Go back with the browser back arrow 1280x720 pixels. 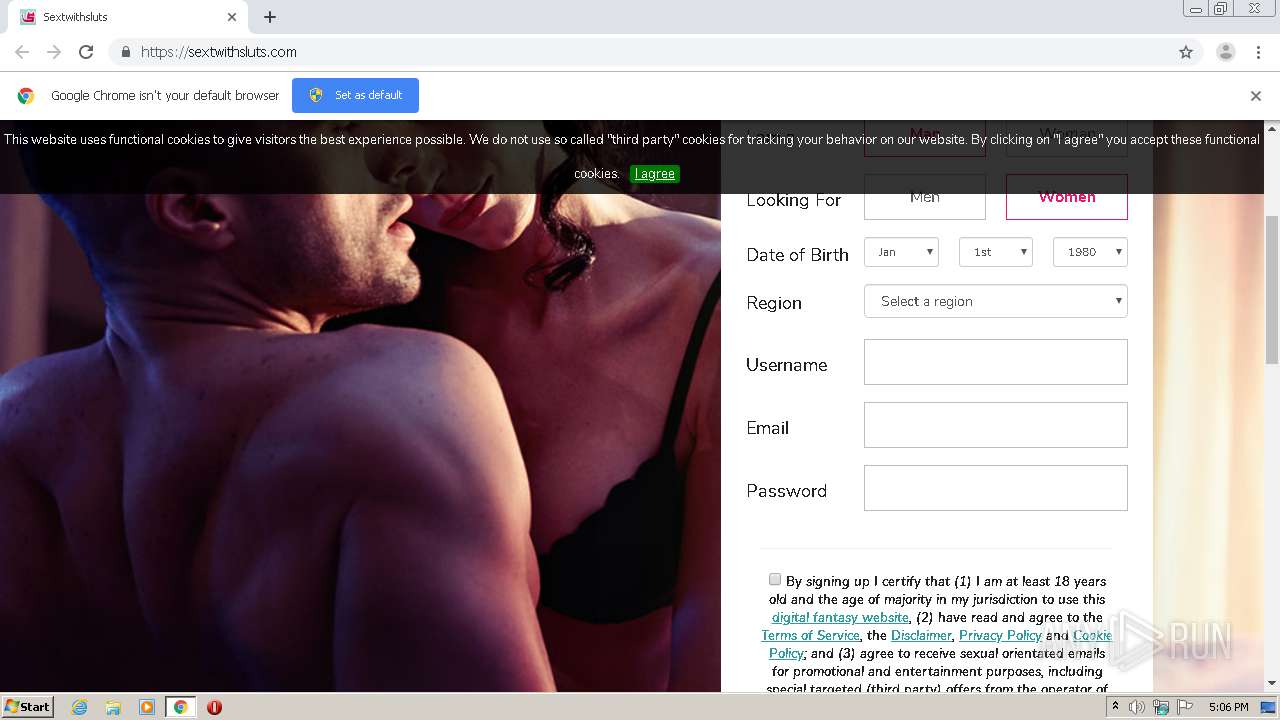(x=22, y=52)
